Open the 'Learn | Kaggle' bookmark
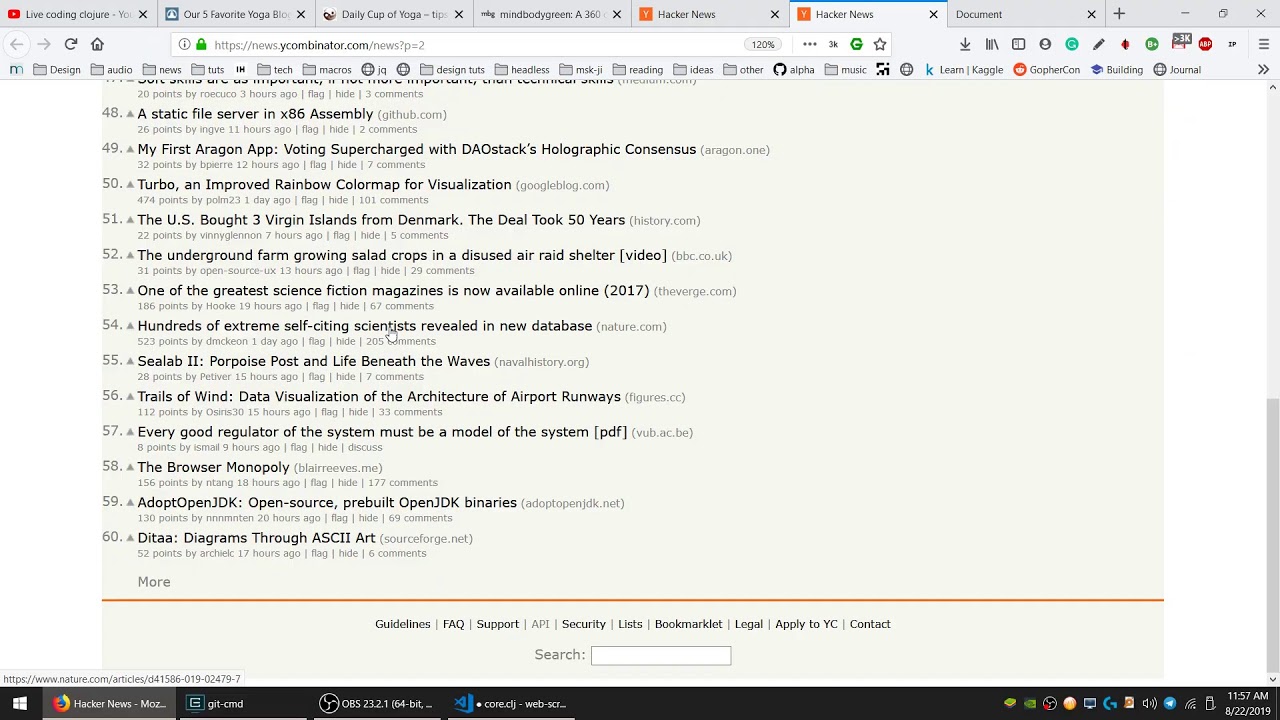This screenshot has width=1280, height=720. [x=963, y=70]
